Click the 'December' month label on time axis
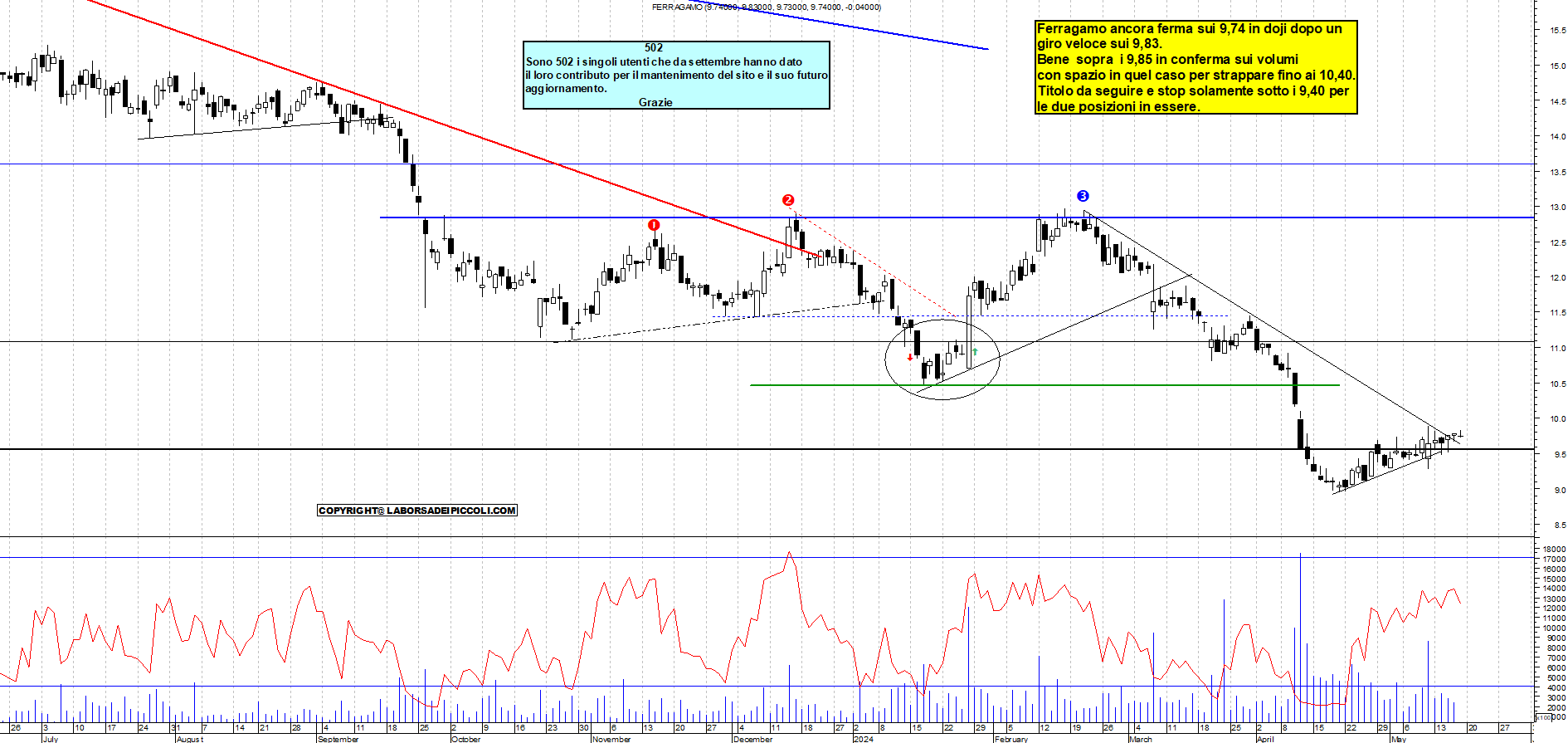 pos(753,739)
